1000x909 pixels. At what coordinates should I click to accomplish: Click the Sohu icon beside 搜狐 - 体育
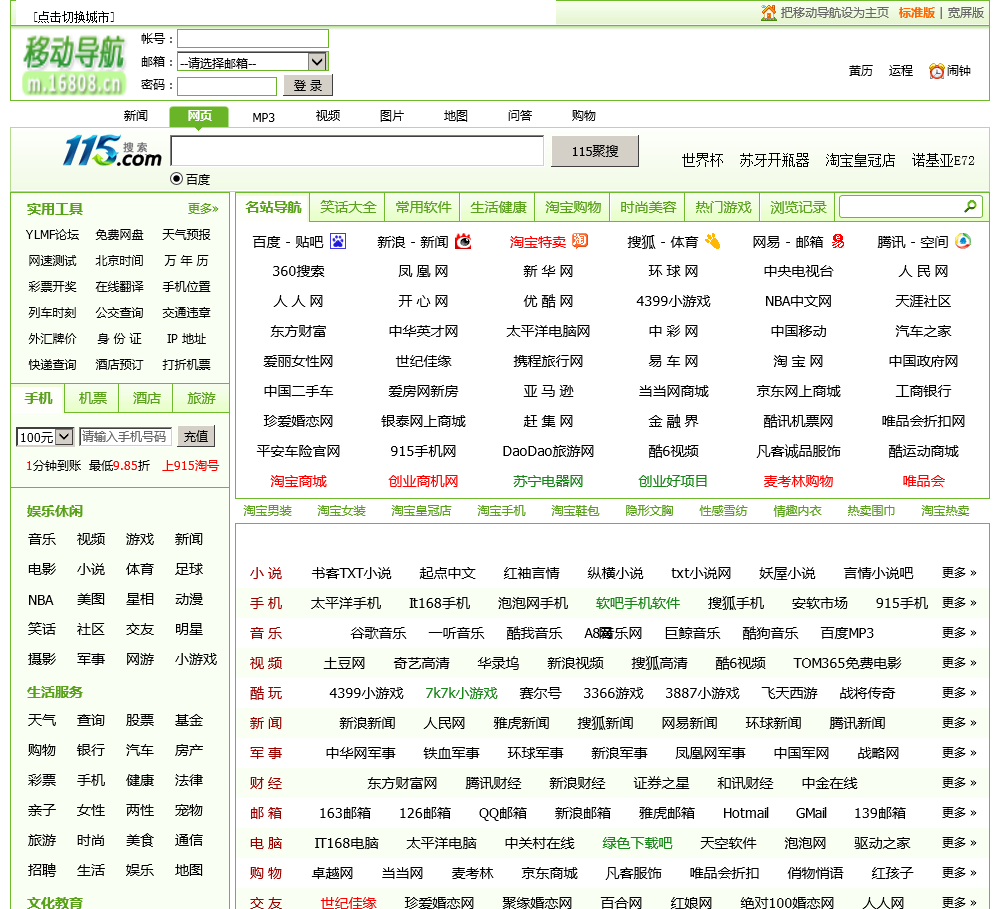pyautogui.click(x=712, y=241)
